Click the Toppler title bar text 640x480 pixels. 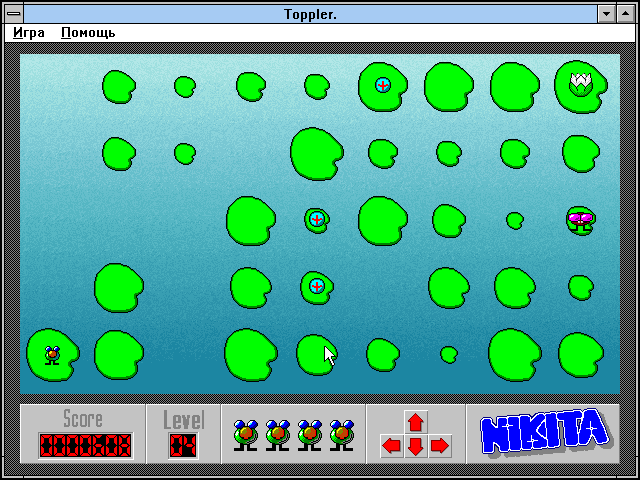pyautogui.click(x=310, y=14)
